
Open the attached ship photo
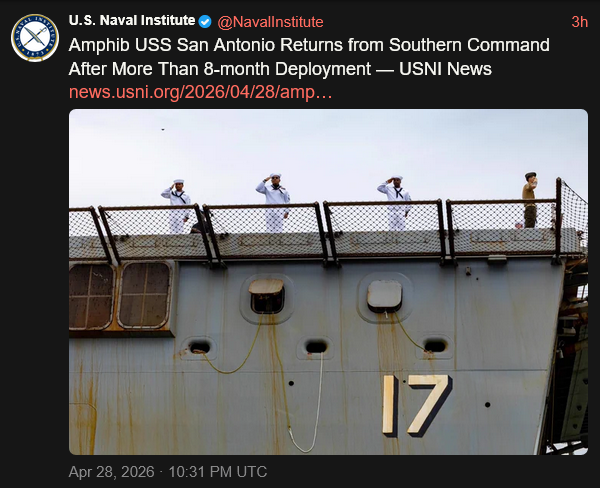328,282
